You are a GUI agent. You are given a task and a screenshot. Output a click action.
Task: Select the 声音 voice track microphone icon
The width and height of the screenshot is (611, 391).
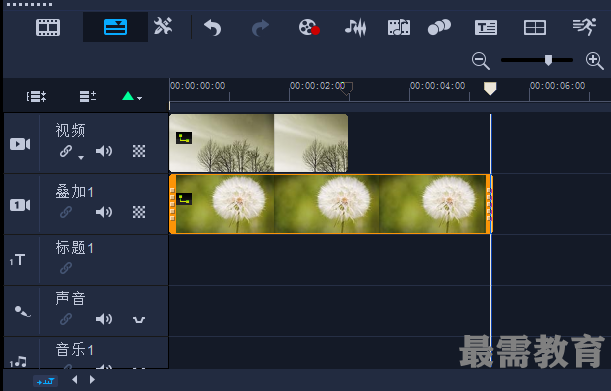click(22, 311)
